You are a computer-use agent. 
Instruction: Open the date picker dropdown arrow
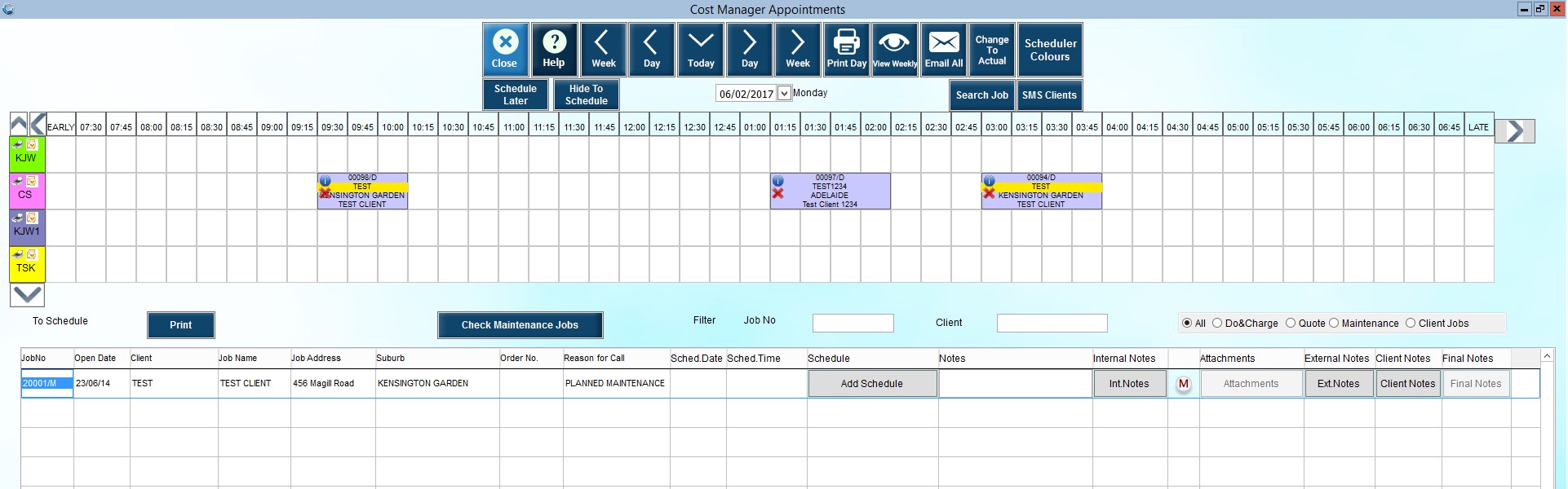point(784,93)
